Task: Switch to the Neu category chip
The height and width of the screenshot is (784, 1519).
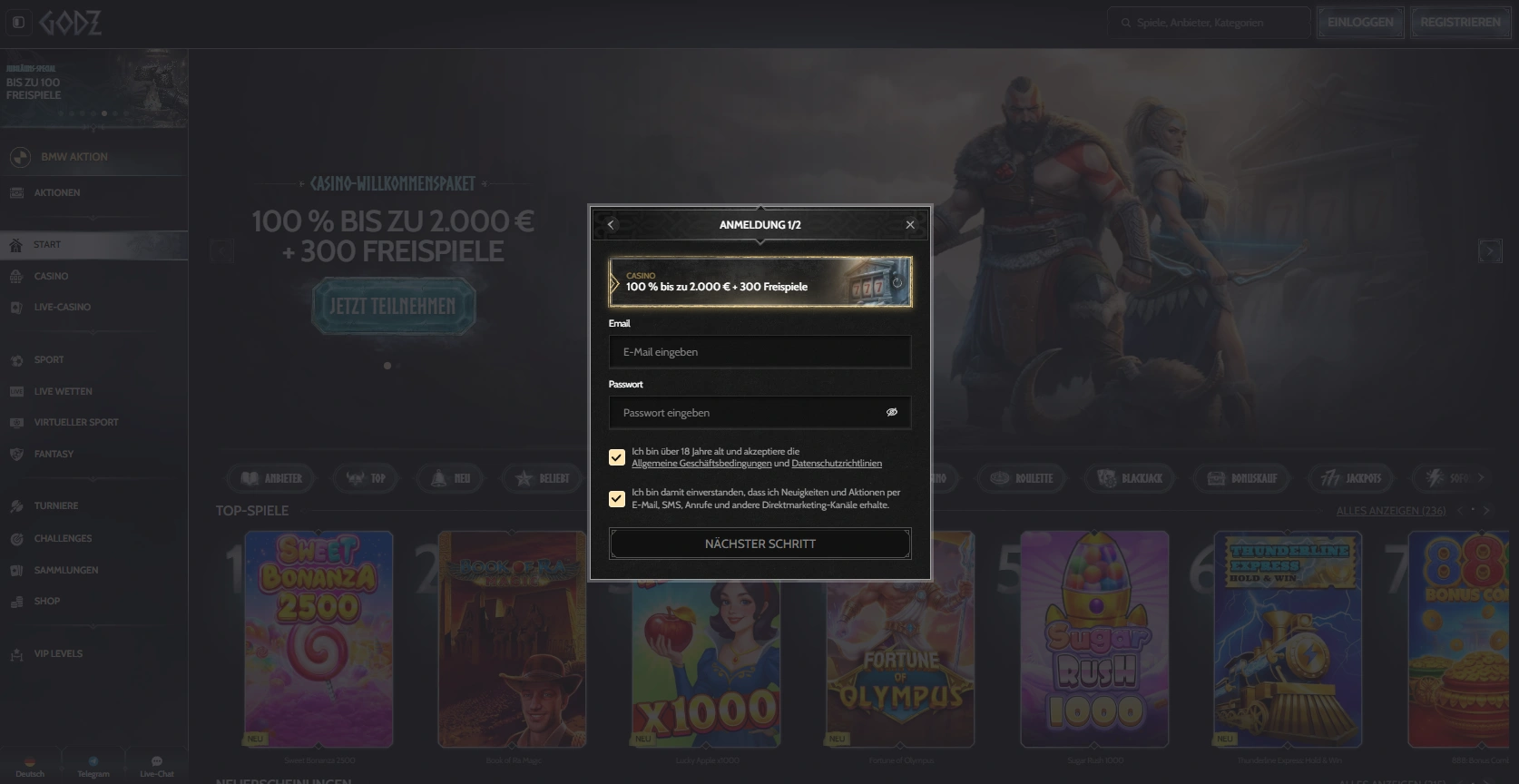Action: [x=451, y=478]
